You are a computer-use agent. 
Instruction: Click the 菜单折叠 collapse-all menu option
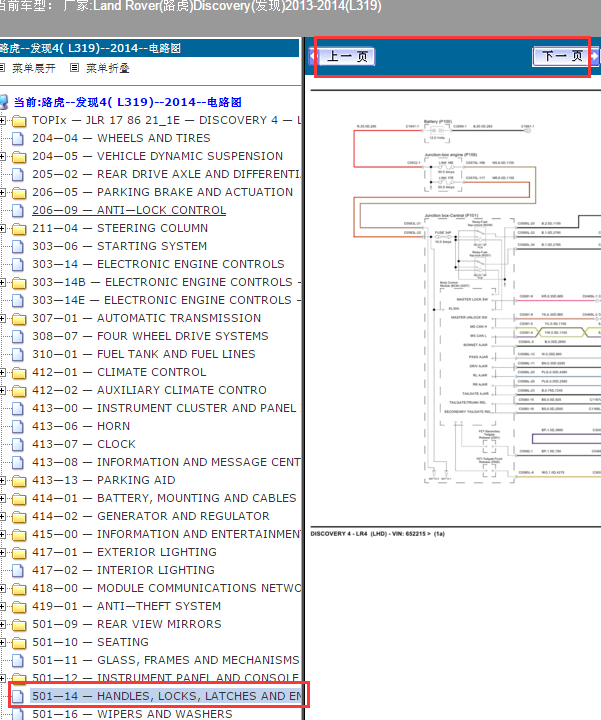pos(99,69)
